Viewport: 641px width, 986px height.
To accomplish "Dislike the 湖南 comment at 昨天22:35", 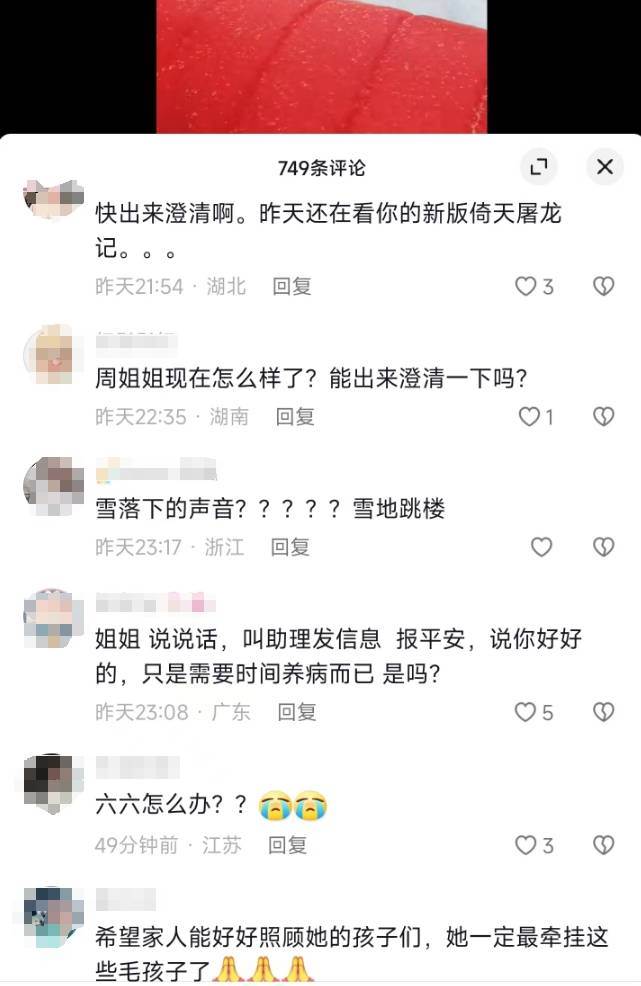I will click(x=603, y=416).
